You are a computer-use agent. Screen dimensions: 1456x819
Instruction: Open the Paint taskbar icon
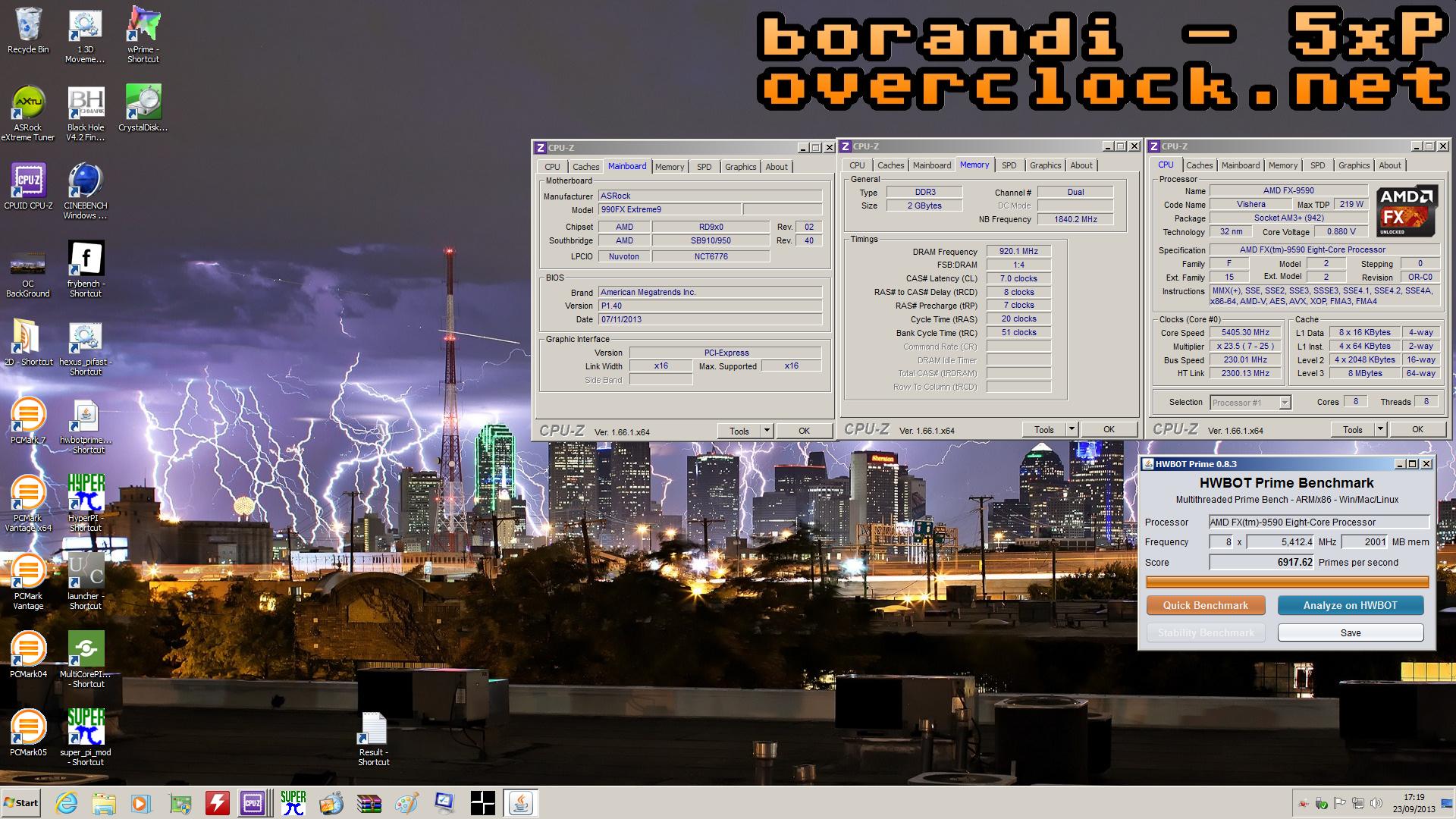407,803
